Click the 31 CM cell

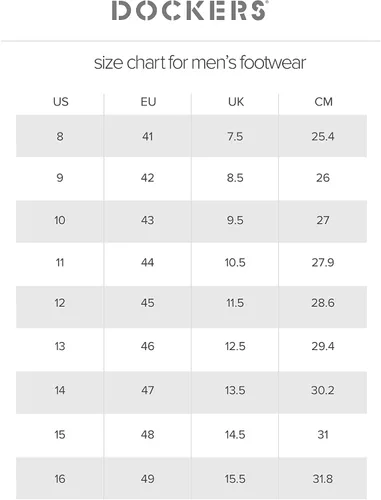click(x=323, y=434)
